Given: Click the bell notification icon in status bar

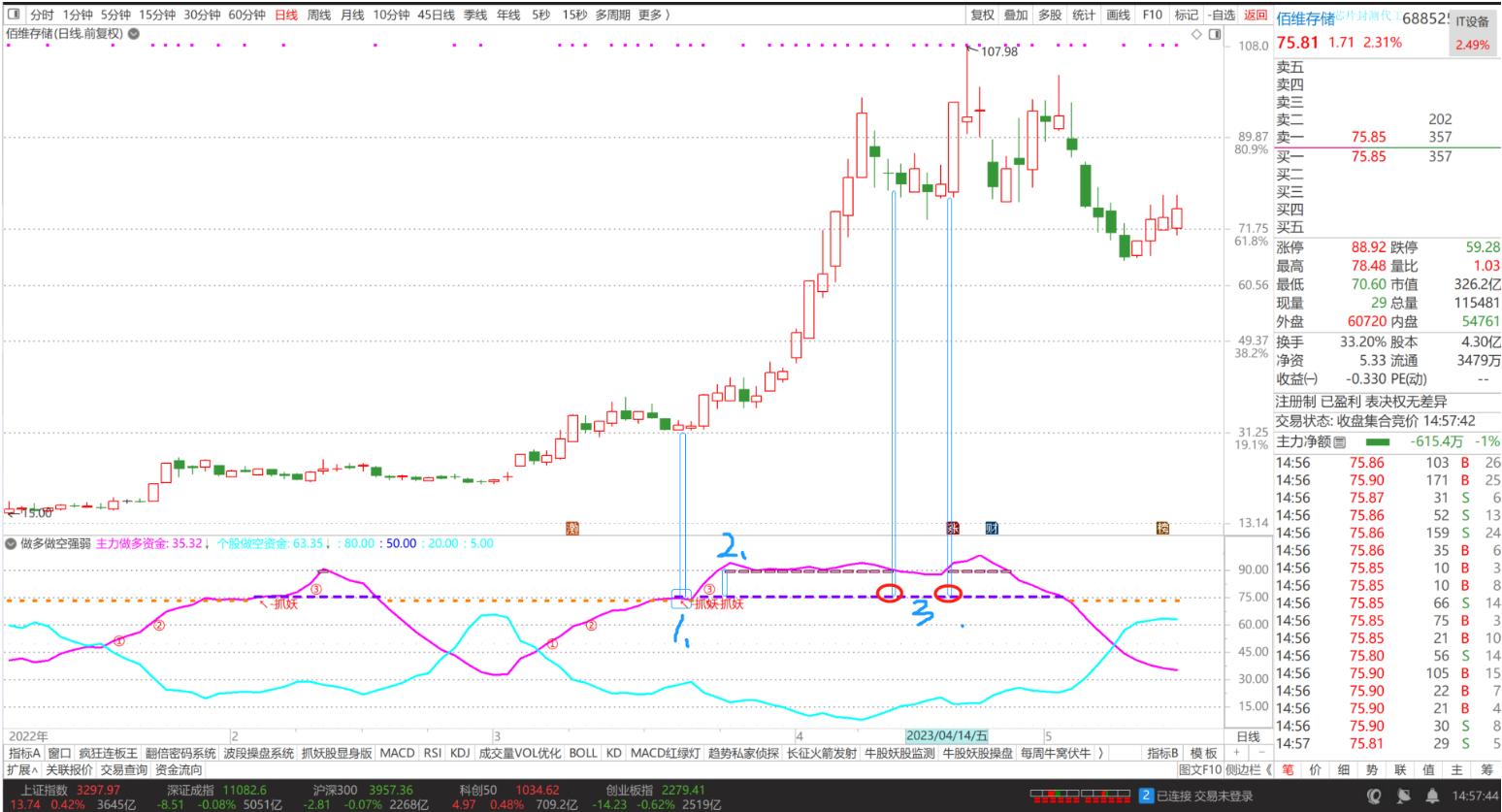Looking at the screenshot, I should pos(1431,796).
